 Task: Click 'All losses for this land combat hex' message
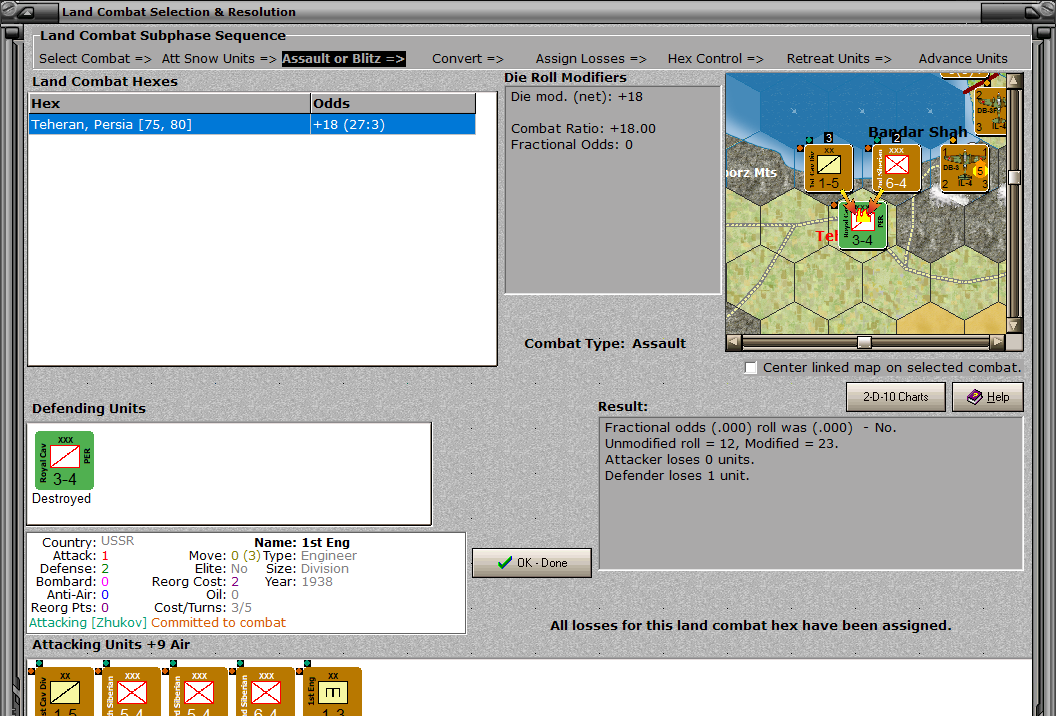[750, 626]
